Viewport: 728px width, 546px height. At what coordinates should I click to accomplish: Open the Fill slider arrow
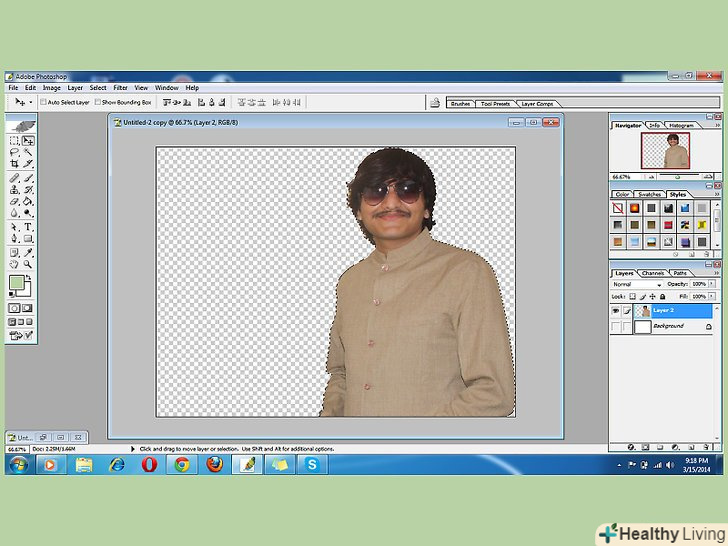(712, 296)
